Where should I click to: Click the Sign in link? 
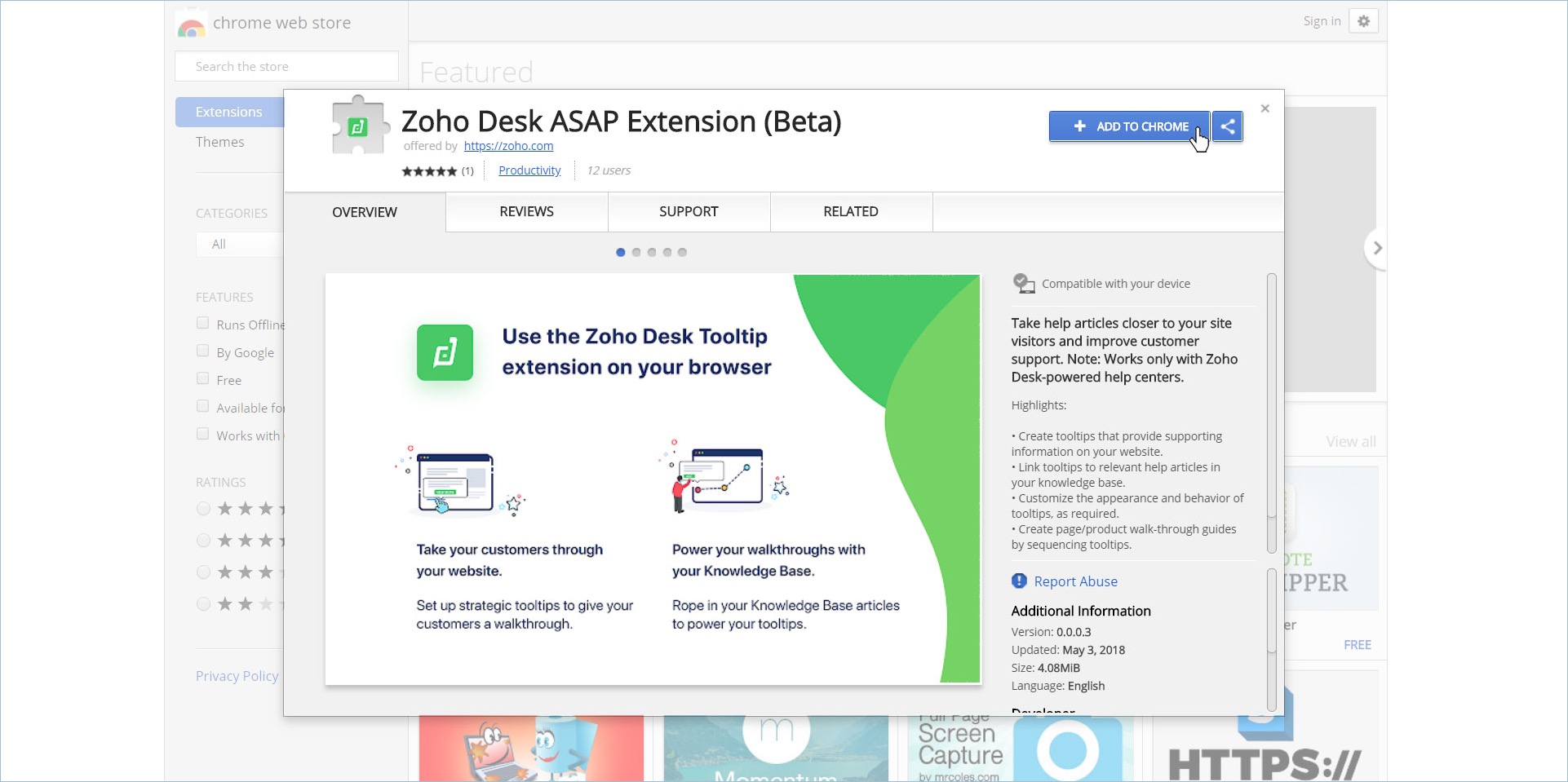coord(1322,21)
